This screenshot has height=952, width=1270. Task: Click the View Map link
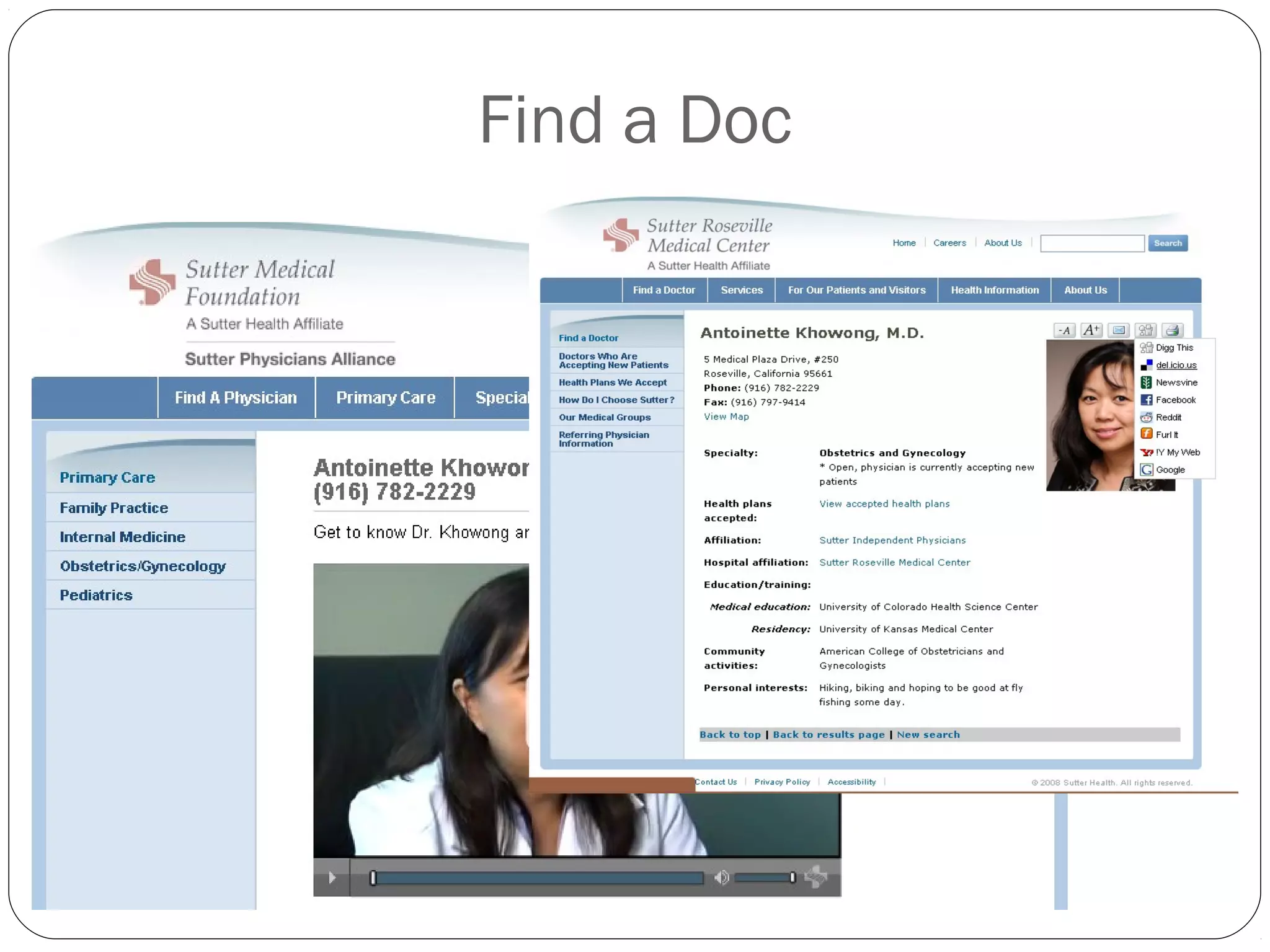[726, 416]
